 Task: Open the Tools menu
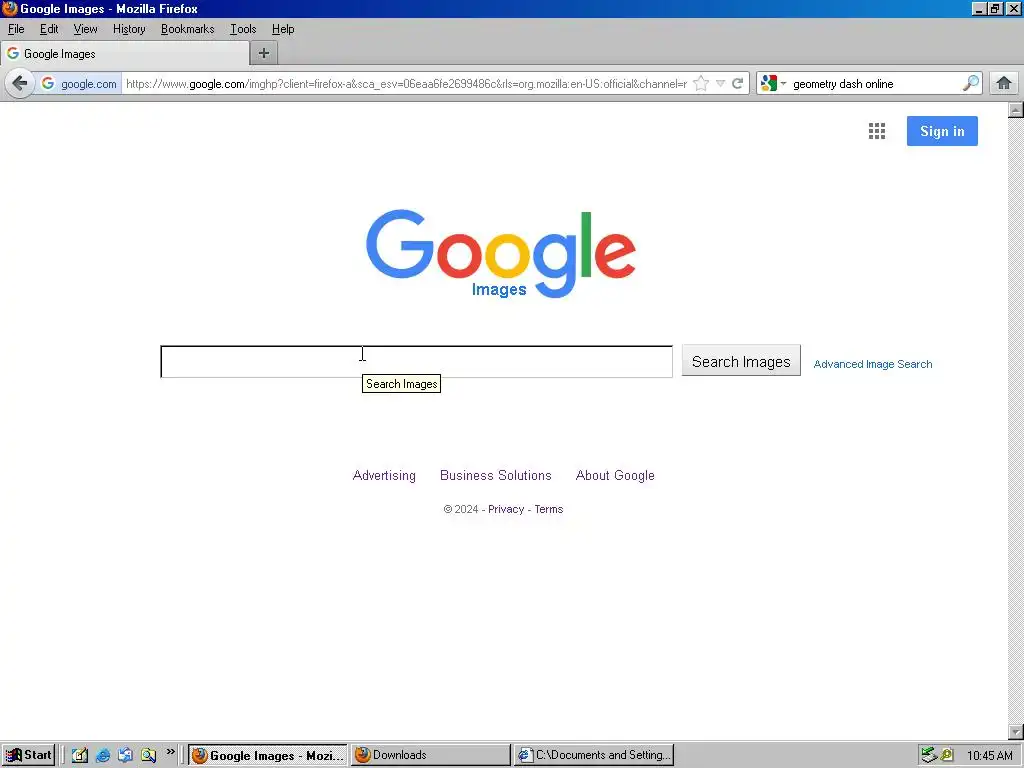[243, 29]
